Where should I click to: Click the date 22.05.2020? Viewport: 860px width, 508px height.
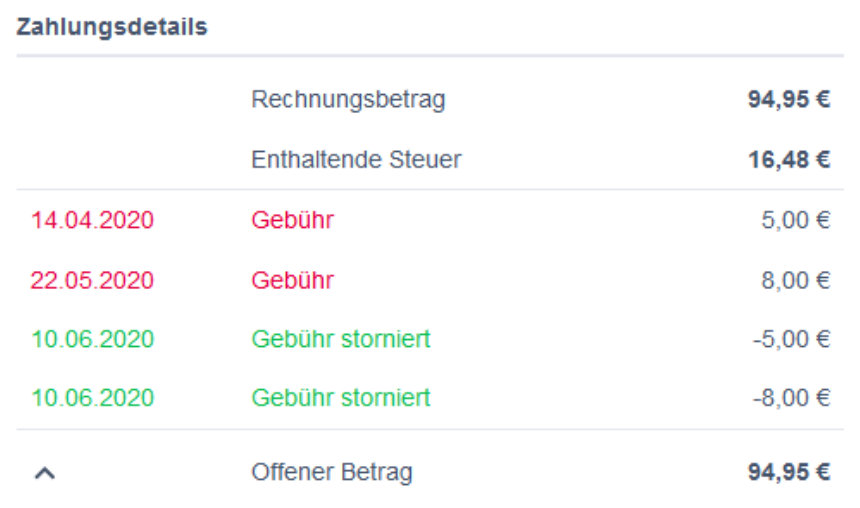pyautogui.click(x=93, y=281)
